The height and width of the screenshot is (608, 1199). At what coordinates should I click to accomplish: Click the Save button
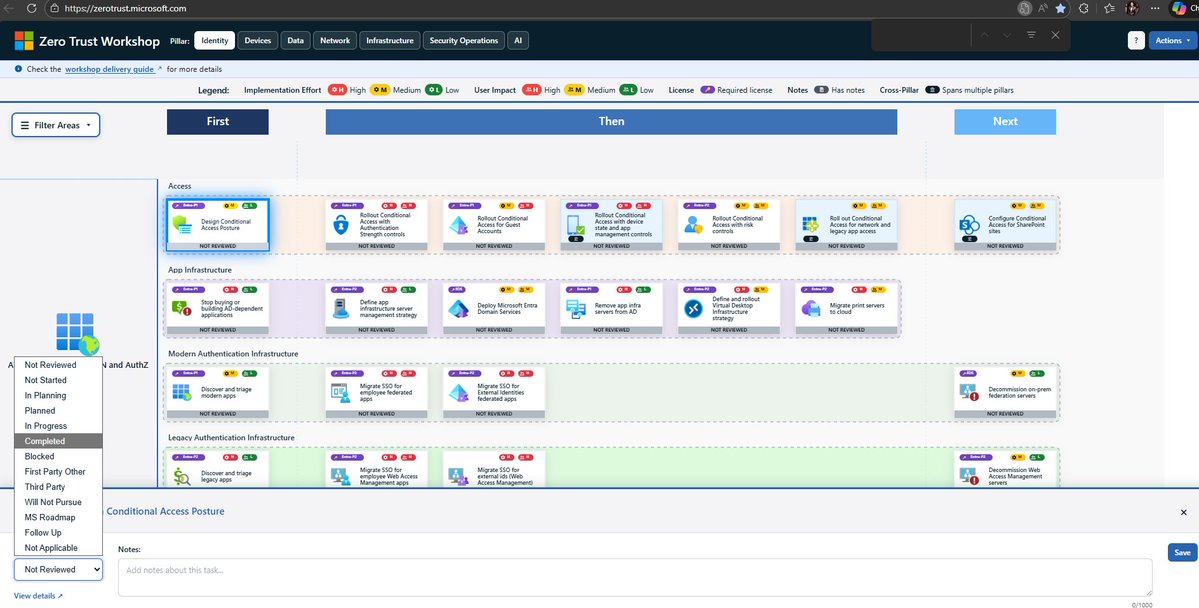point(1182,552)
